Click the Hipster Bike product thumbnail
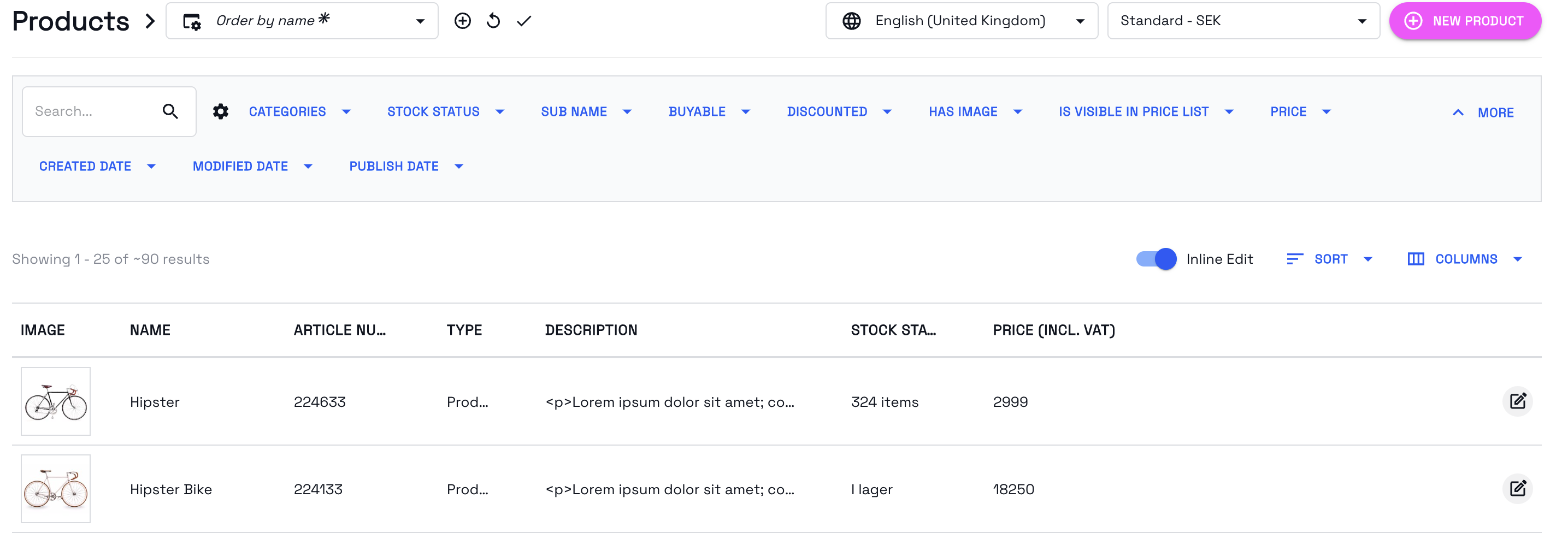Viewport: 1568px width, 533px height. click(55, 489)
